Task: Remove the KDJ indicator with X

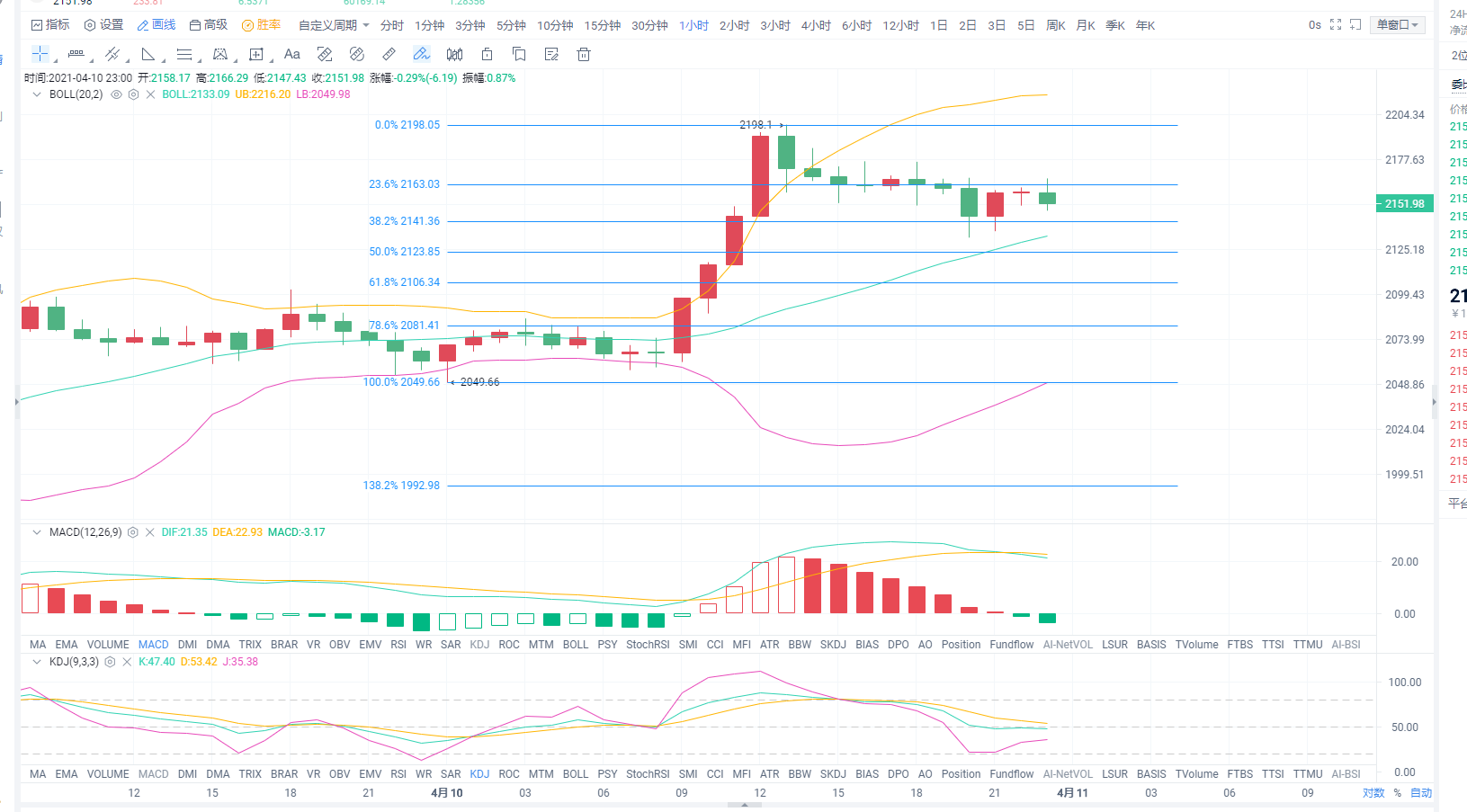Action: pyautogui.click(x=127, y=662)
